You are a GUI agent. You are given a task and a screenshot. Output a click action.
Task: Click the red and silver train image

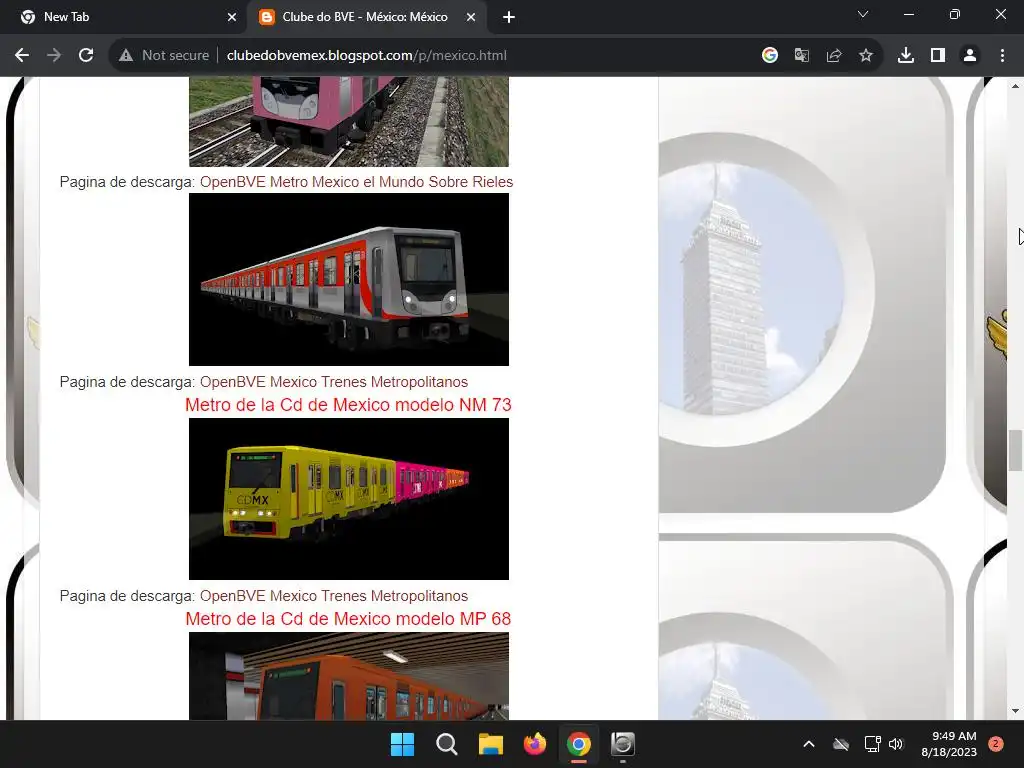click(349, 280)
